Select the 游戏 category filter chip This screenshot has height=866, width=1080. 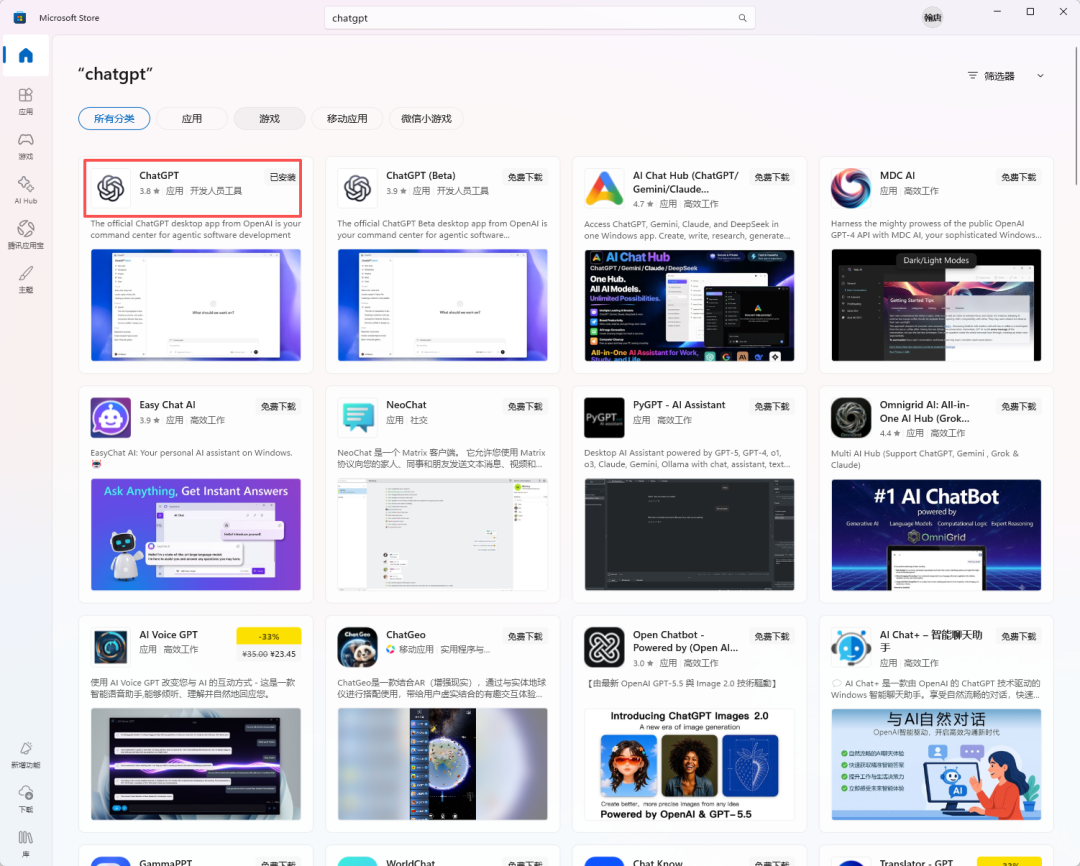pyautogui.click(x=269, y=118)
